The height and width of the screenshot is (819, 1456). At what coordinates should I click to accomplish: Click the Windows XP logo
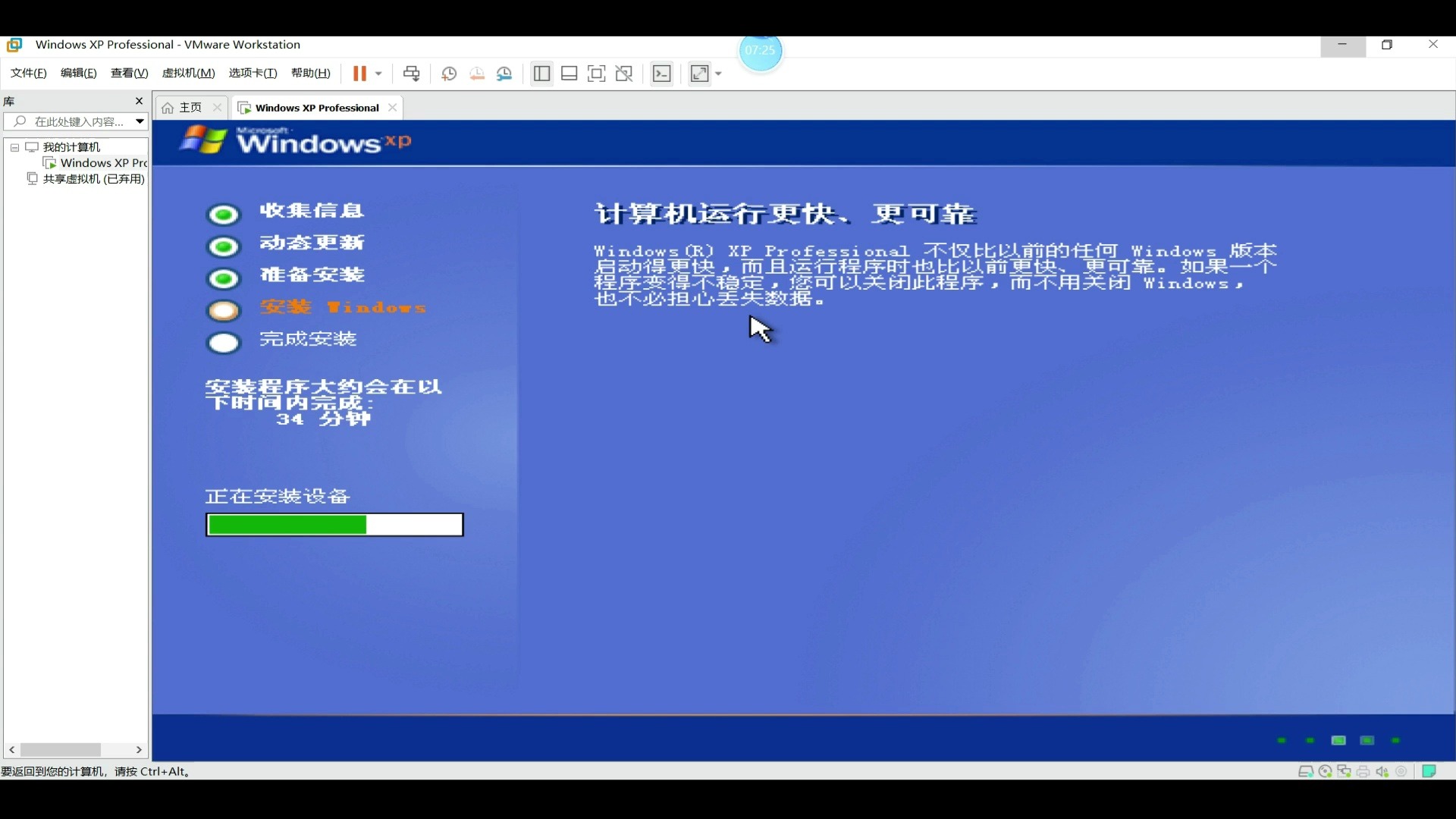coord(296,141)
